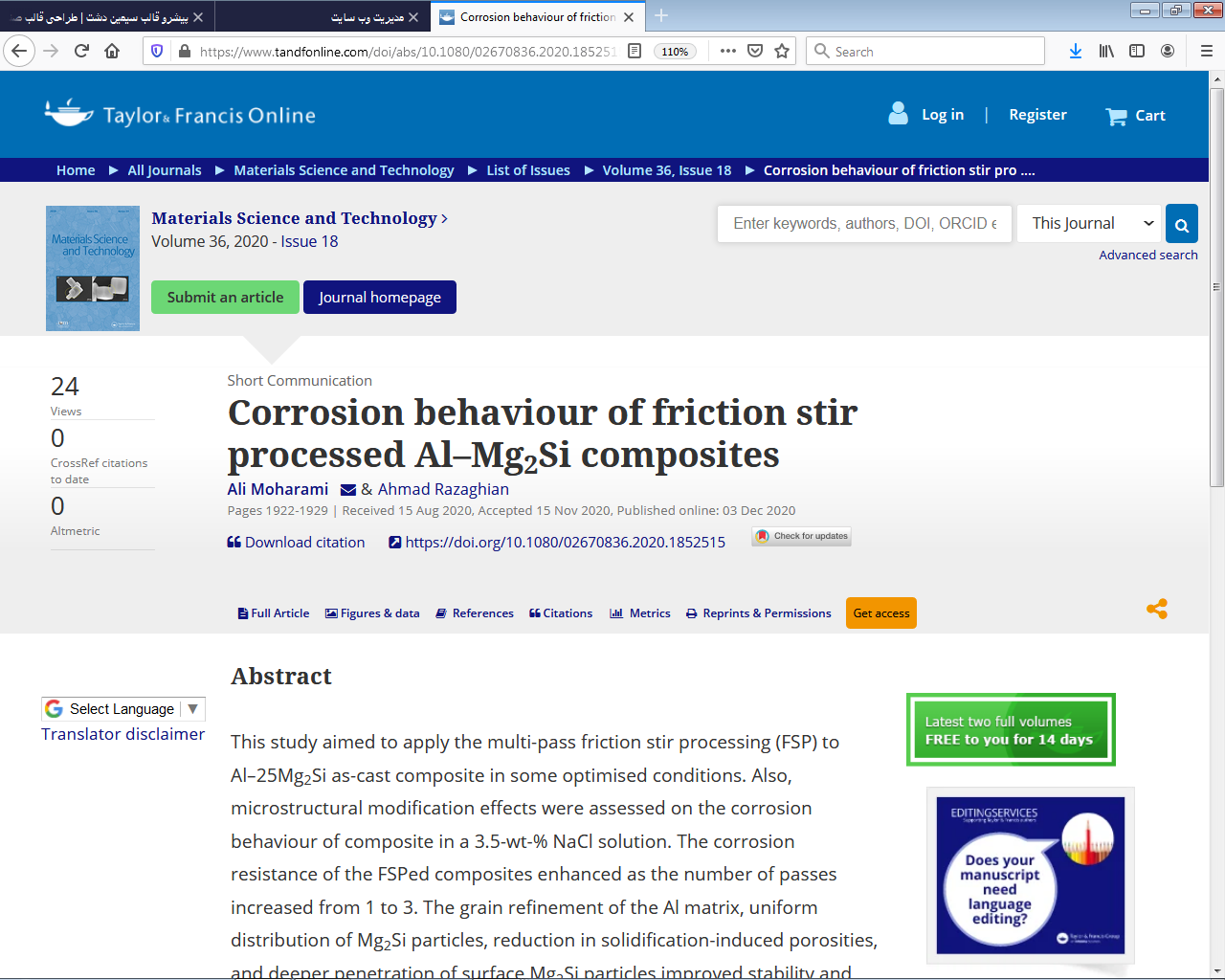The width and height of the screenshot is (1225, 980).
Task: Go back with the browser back arrow
Action: [x=19, y=51]
